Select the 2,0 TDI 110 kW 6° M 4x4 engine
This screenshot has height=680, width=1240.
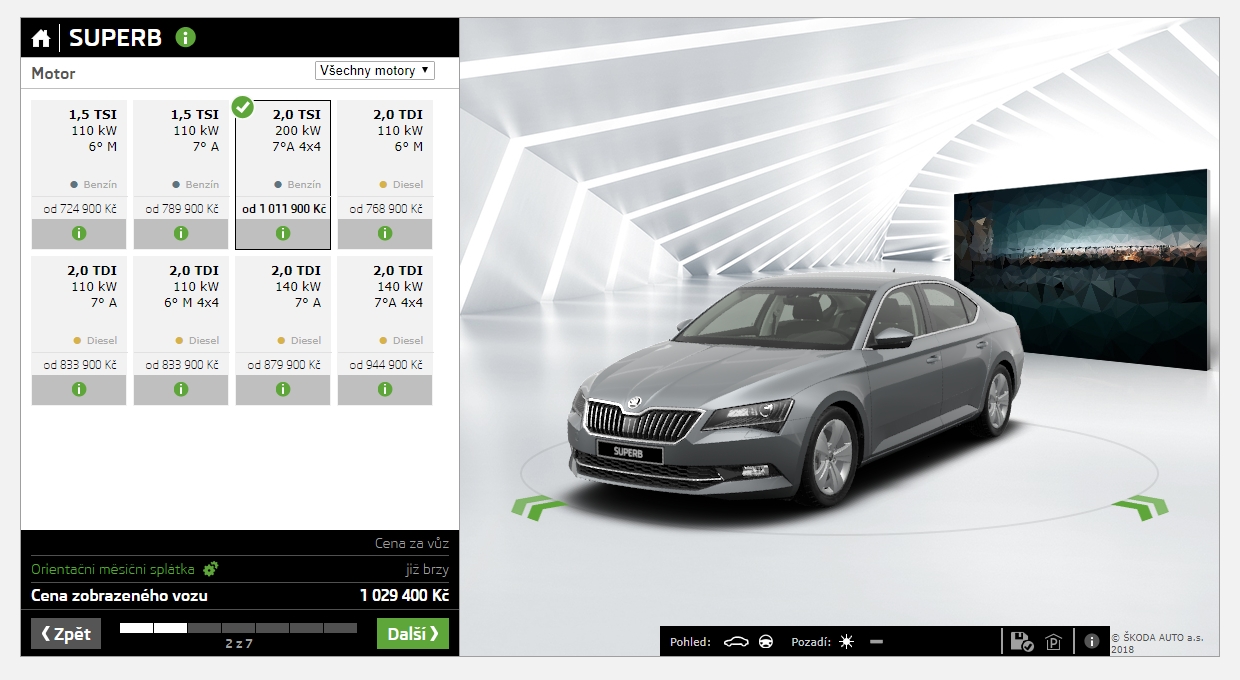tap(181, 315)
